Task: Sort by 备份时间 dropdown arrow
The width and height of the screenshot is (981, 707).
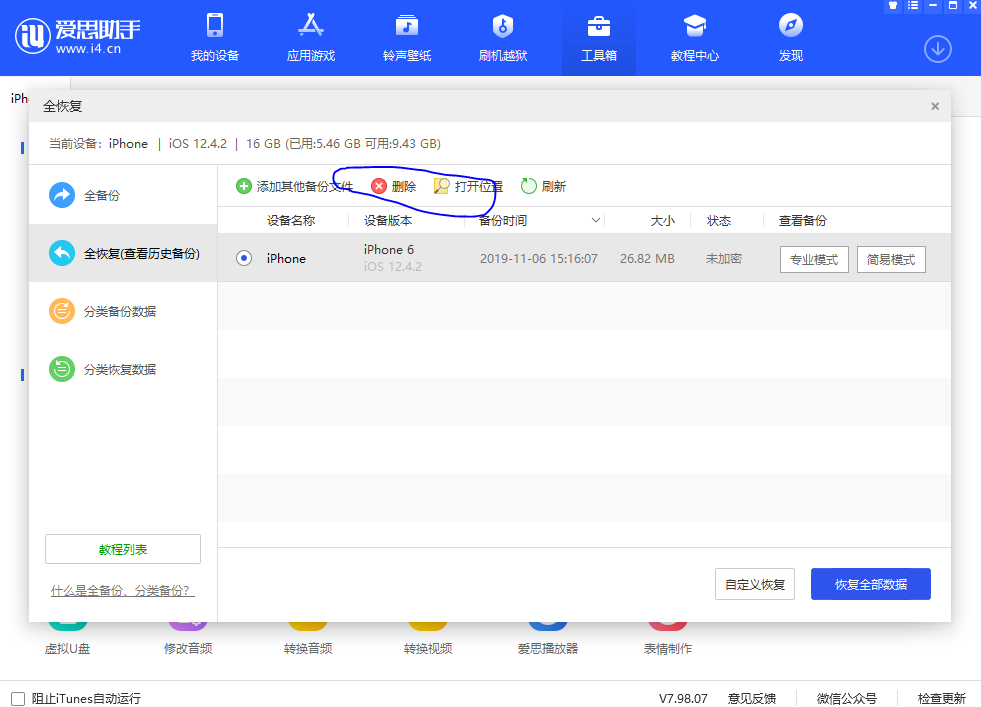Action: (x=596, y=220)
